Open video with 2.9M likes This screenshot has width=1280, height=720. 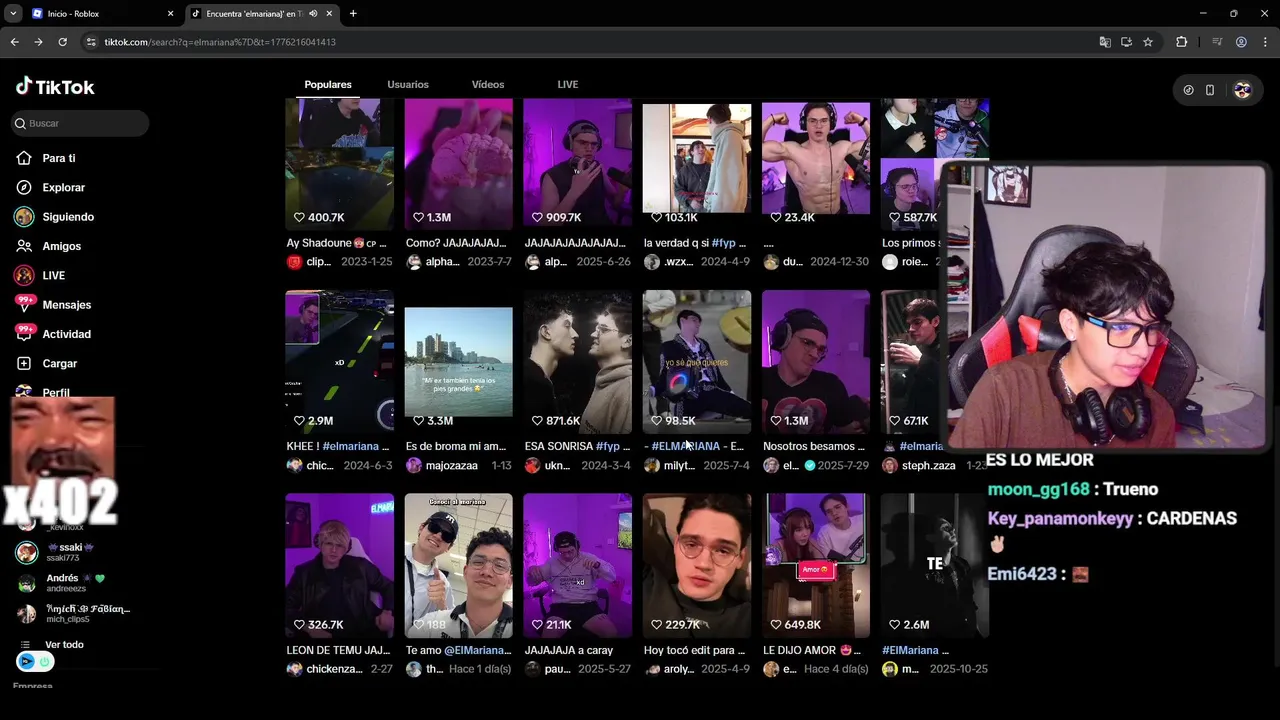click(339, 362)
